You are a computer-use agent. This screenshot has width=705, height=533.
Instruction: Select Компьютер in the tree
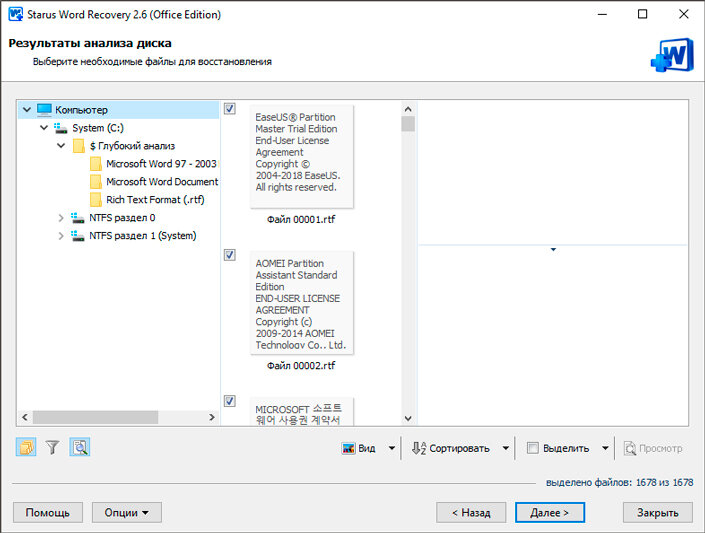(x=81, y=110)
